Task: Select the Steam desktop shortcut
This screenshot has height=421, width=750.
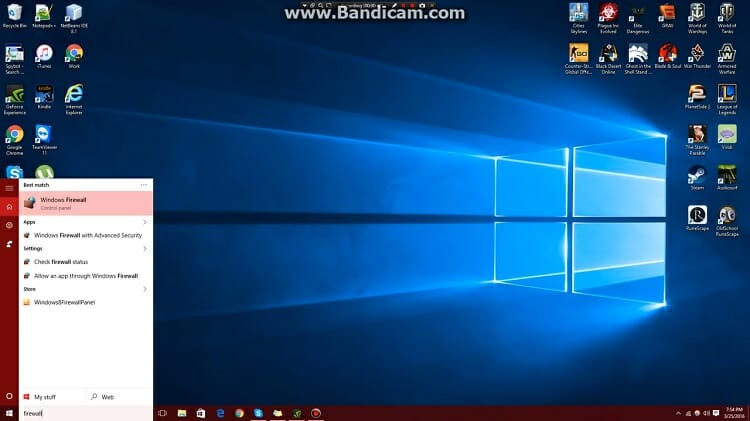Action: (697, 178)
